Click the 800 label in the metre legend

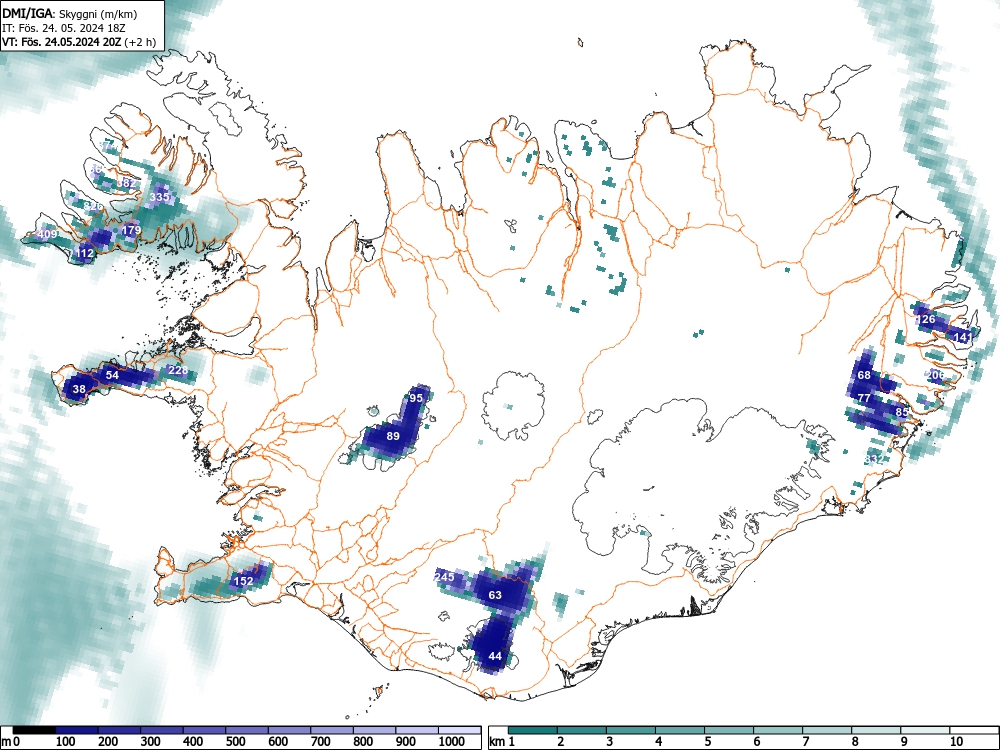[364, 742]
